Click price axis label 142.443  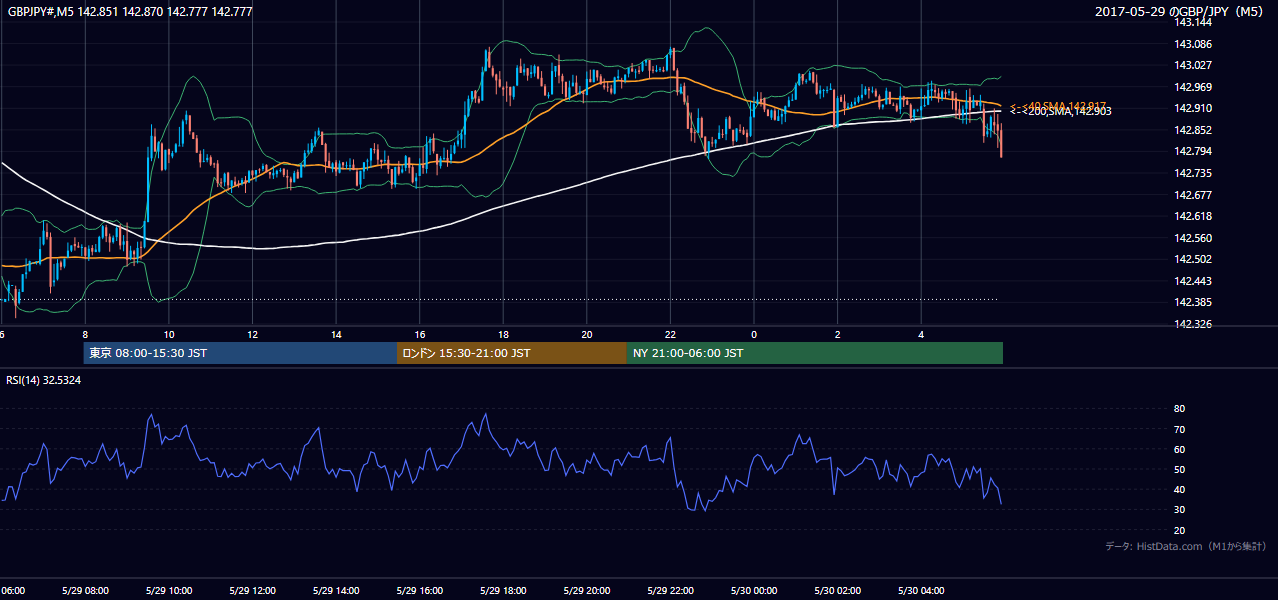pyautogui.click(x=1192, y=281)
